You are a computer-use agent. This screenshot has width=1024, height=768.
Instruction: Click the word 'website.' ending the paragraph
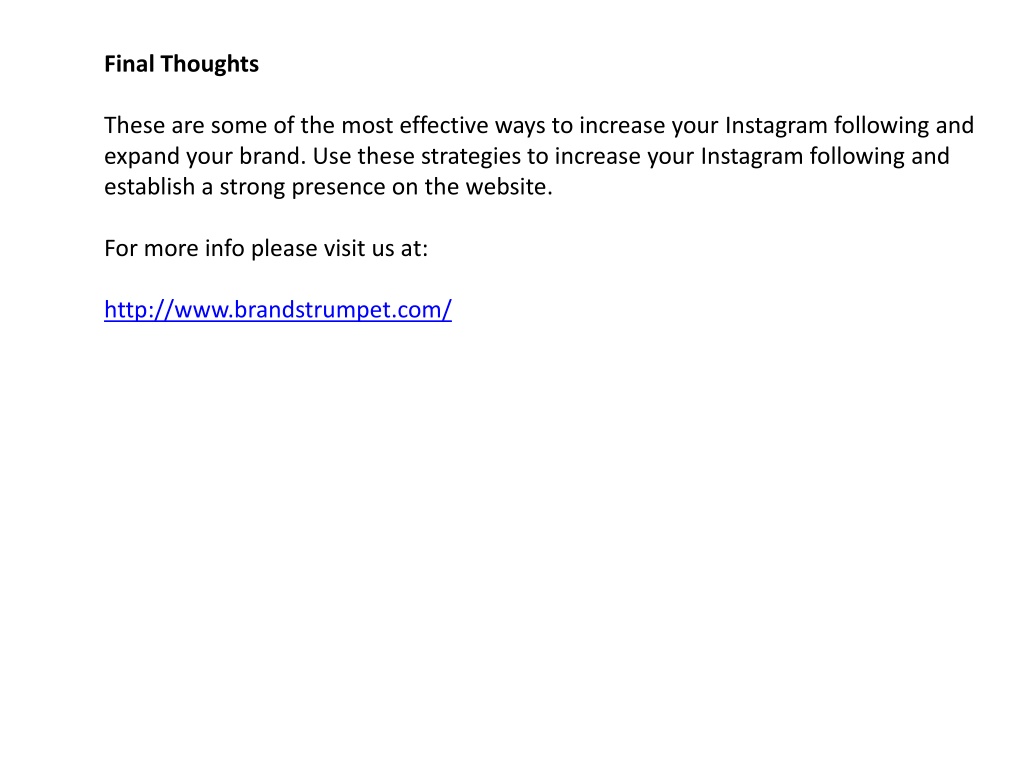click(509, 187)
